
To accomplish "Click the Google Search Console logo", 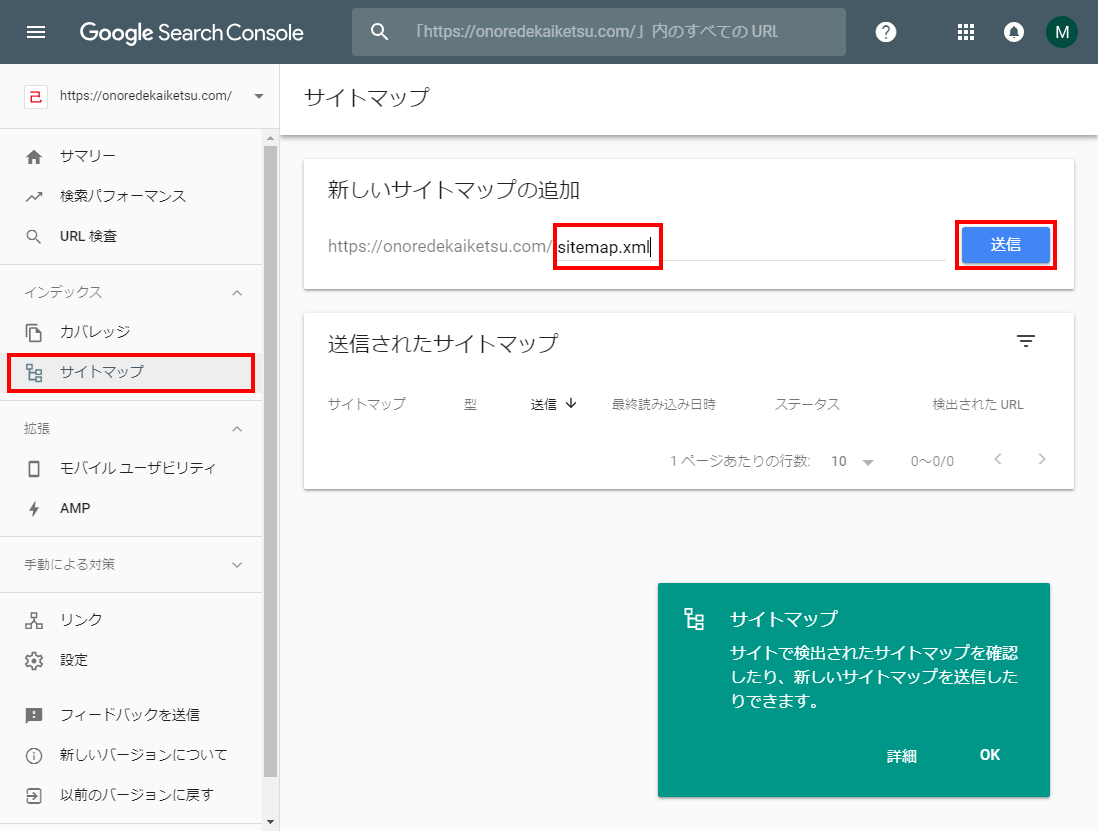I will click(191, 32).
